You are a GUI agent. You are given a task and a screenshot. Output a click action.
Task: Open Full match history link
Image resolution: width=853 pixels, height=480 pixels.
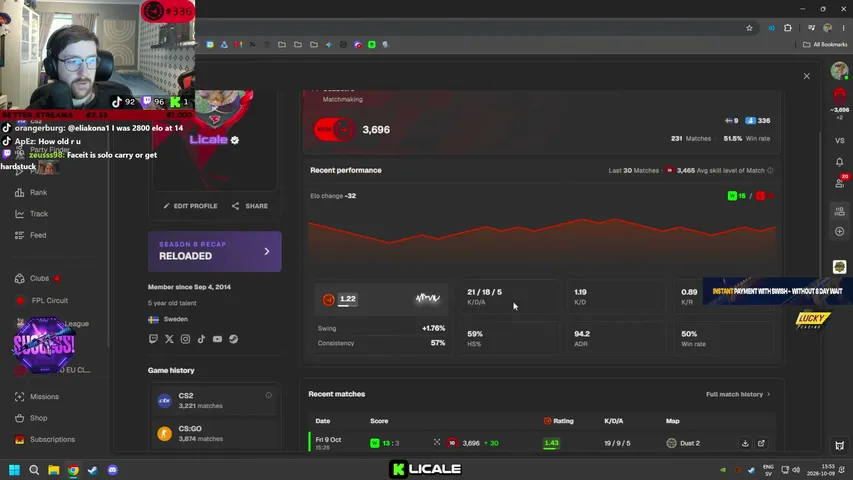click(738, 394)
